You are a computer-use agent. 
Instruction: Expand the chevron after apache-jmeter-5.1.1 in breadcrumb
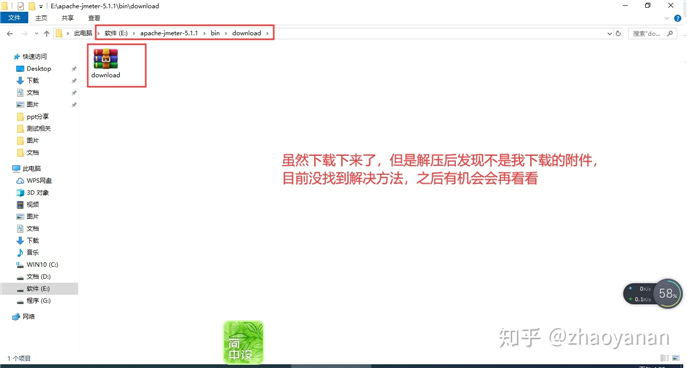(x=204, y=33)
